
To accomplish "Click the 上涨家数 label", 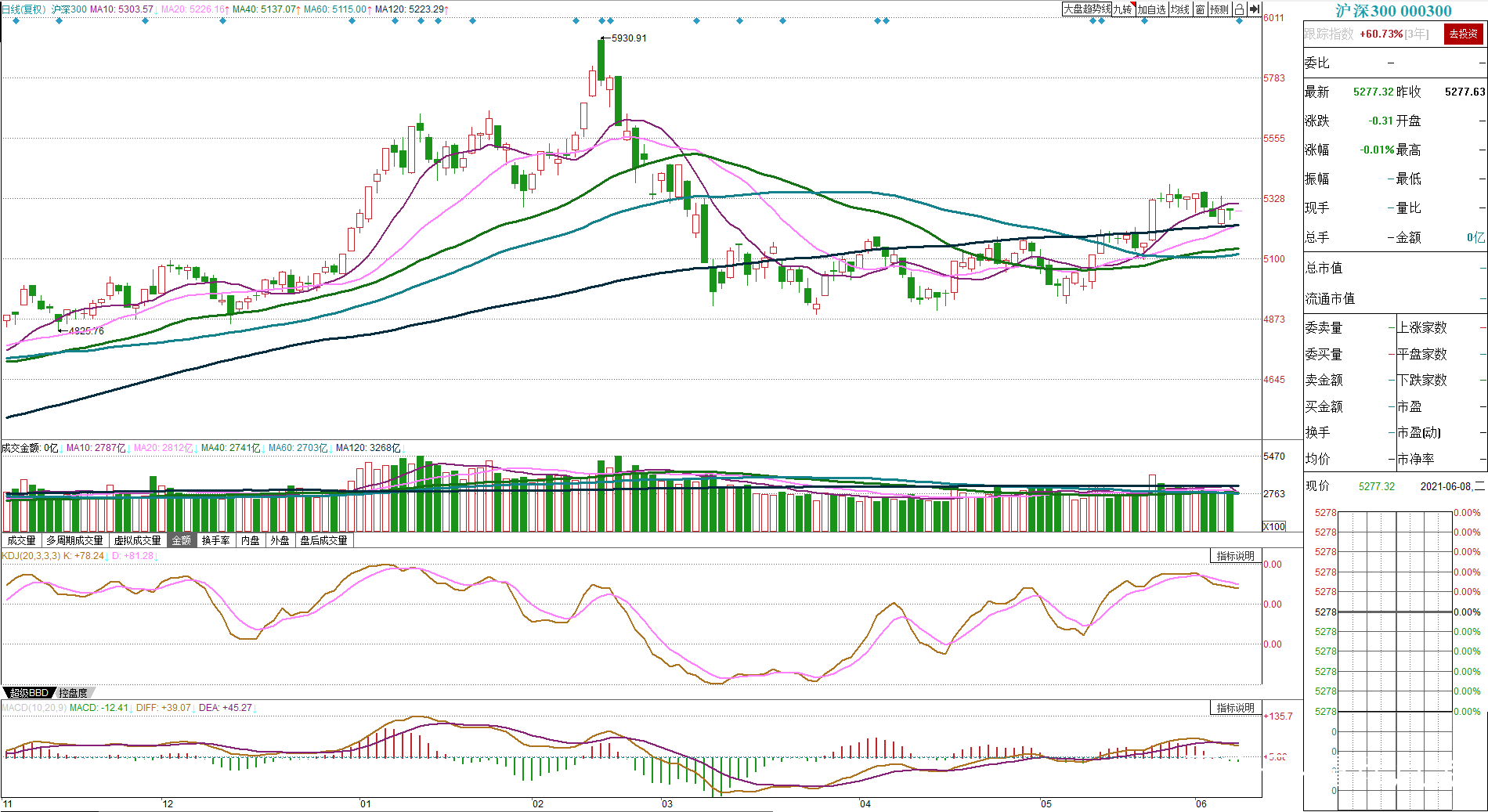I will [1422, 327].
